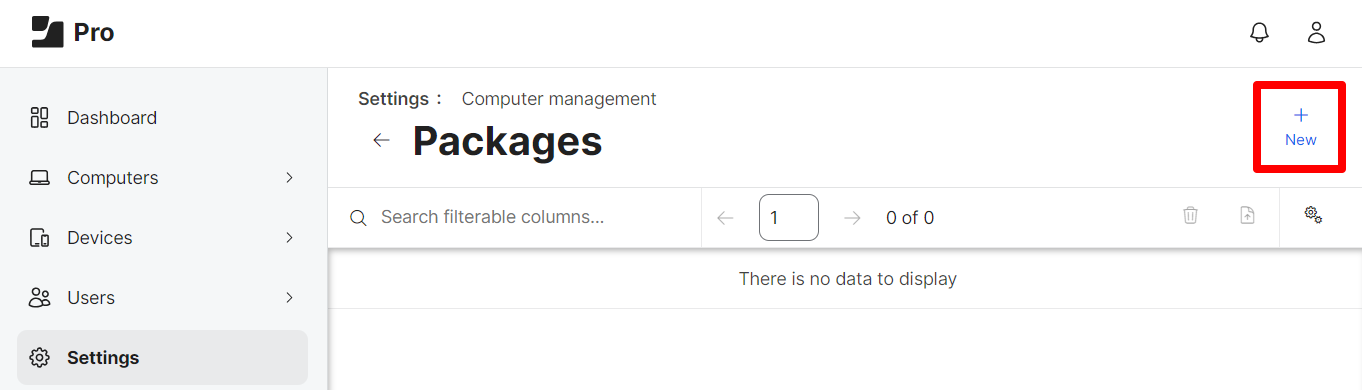Click the page number input box
The height and width of the screenshot is (390, 1362).
click(789, 217)
